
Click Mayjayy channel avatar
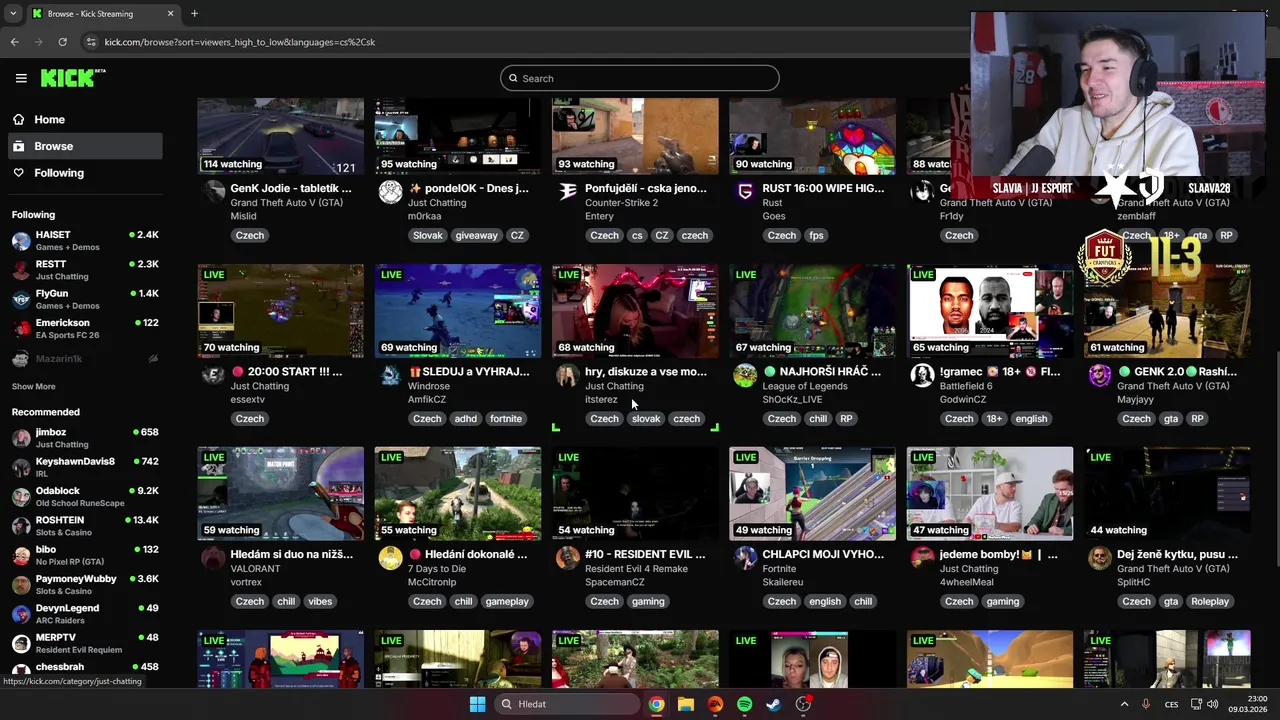[1099, 375]
